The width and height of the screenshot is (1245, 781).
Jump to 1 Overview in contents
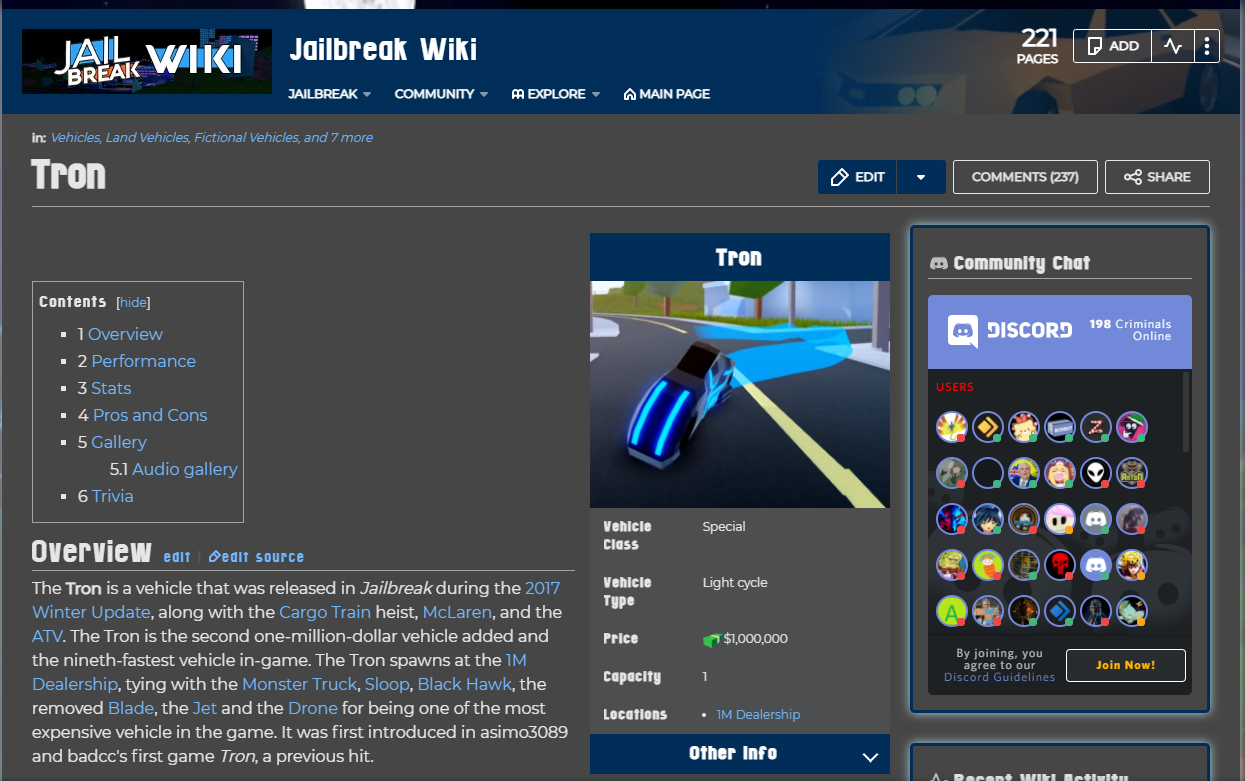tap(120, 334)
